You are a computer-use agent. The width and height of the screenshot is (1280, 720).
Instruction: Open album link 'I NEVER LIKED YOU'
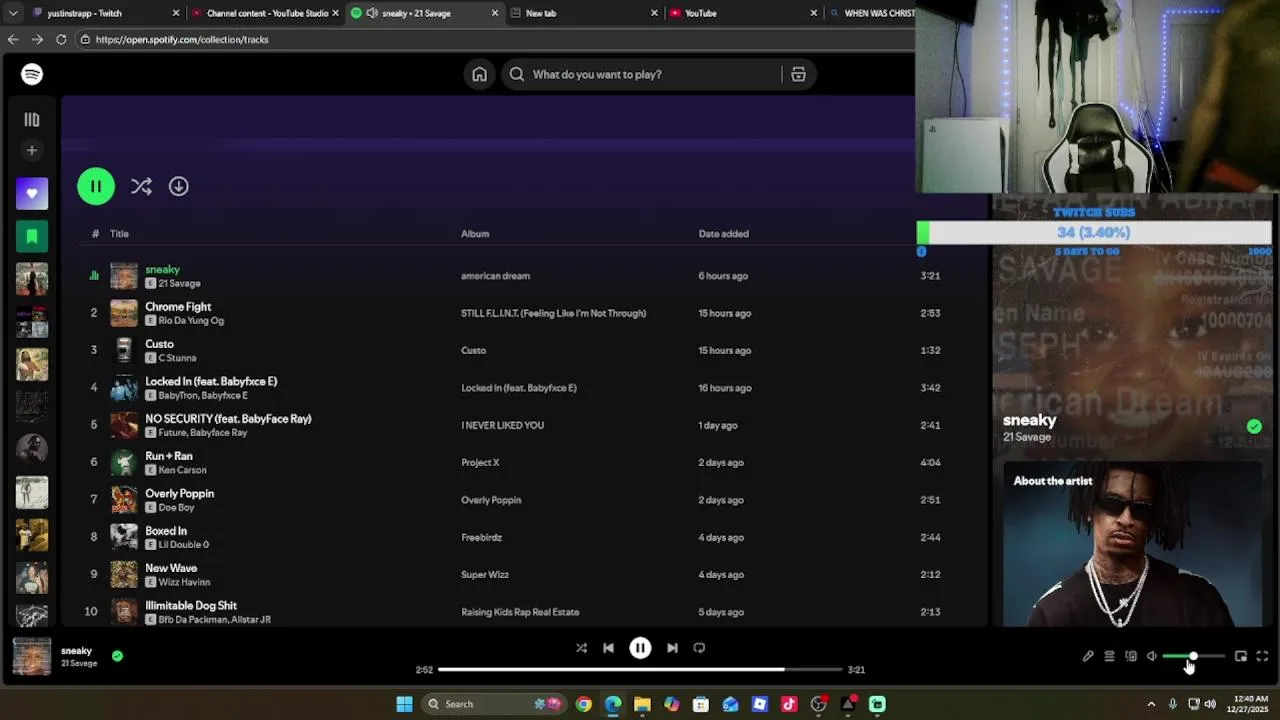pos(502,425)
